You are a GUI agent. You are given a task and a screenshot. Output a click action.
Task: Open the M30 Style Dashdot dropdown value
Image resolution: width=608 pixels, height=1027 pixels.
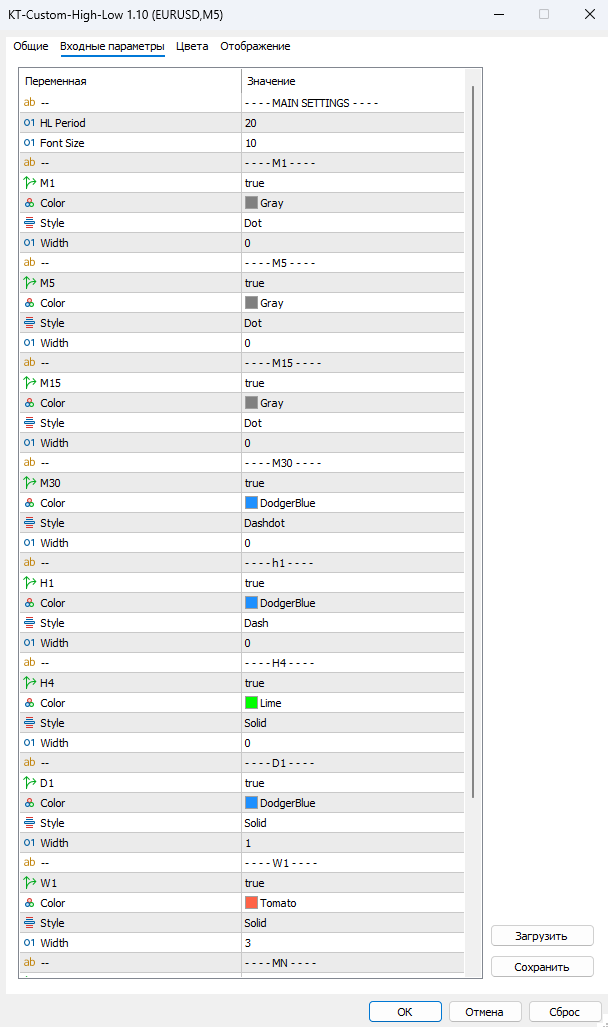[x=352, y=523]
